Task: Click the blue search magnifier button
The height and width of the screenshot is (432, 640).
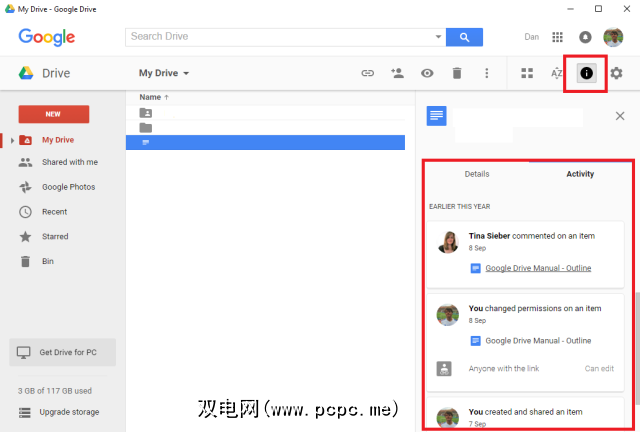Action: point(464,37)
